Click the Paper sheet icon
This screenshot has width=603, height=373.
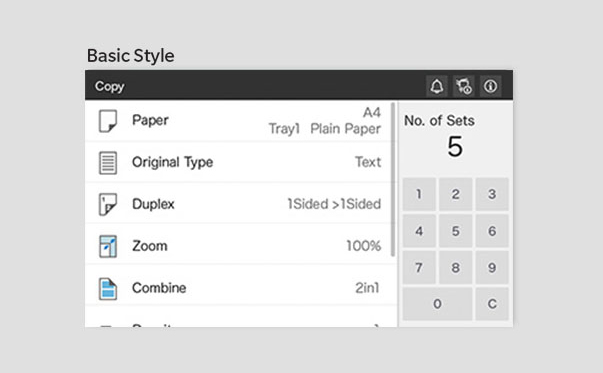click(108, 121)
